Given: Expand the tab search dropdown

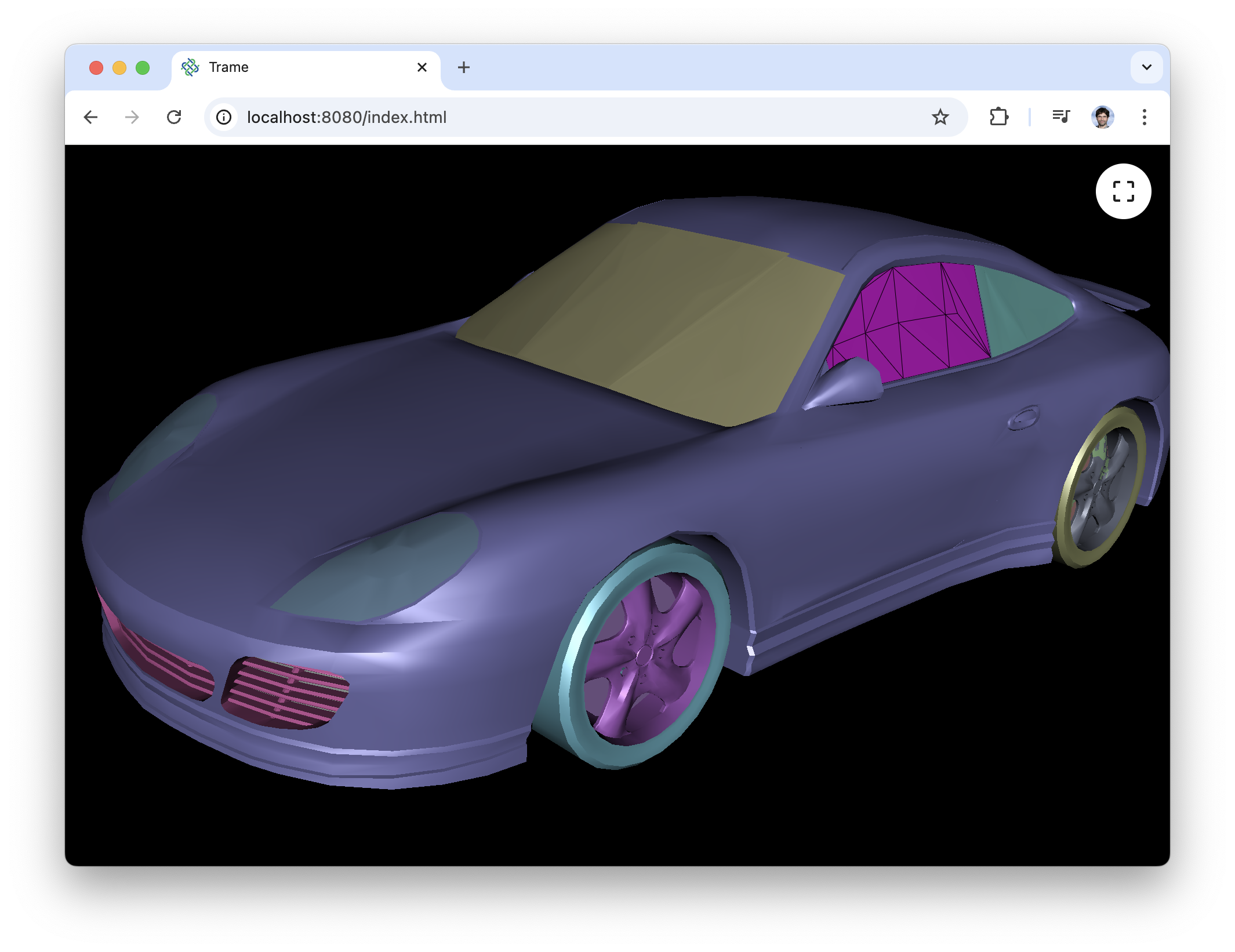Looking at the screenshot, I should tap(1146, 67).
